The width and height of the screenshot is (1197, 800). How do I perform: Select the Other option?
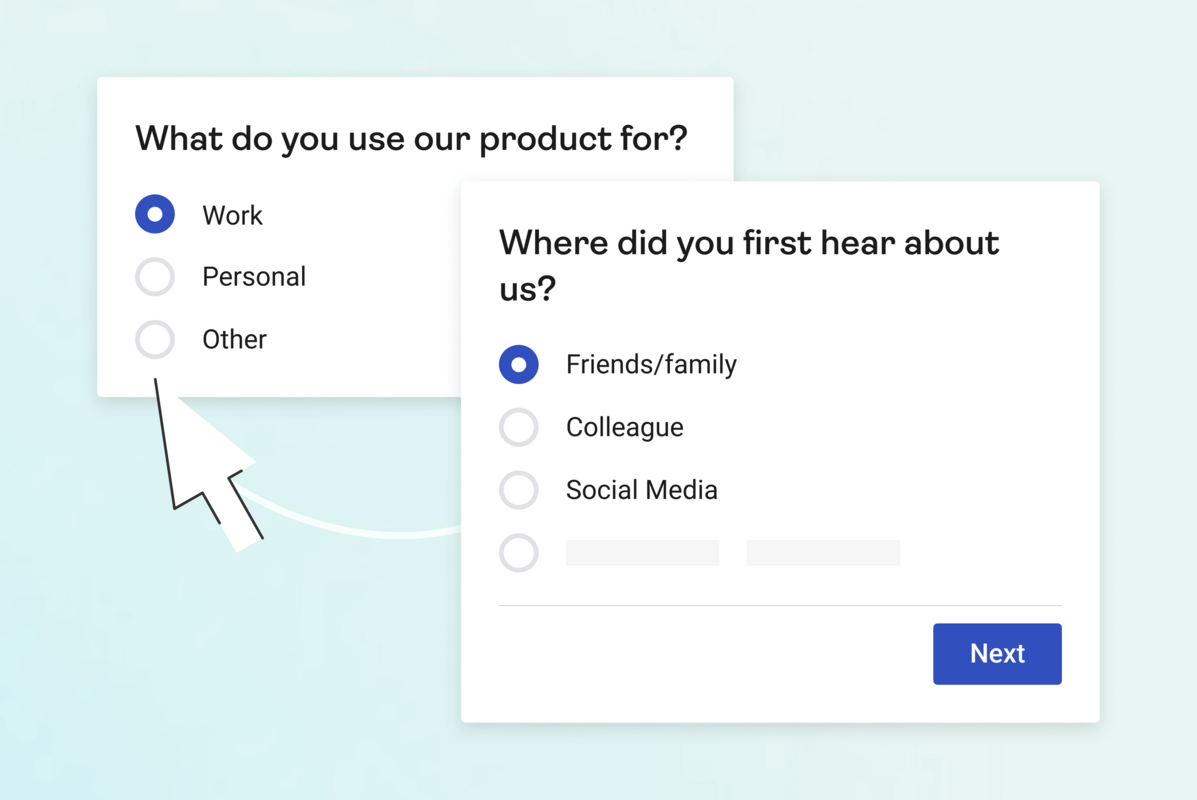coord(155,339)
